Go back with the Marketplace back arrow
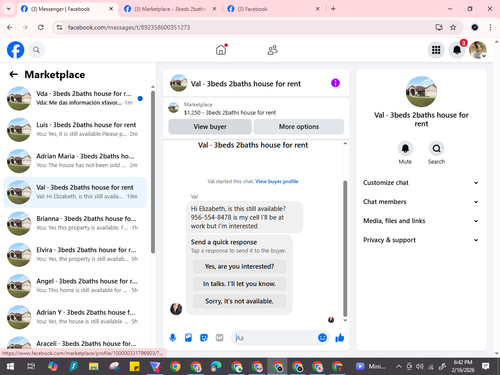500x375 pixels. pyautogui.click(x=13, y=74)
